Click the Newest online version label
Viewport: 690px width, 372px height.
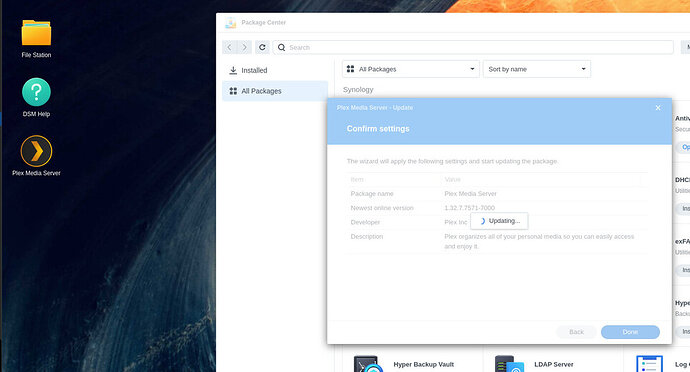coord(382,208)
